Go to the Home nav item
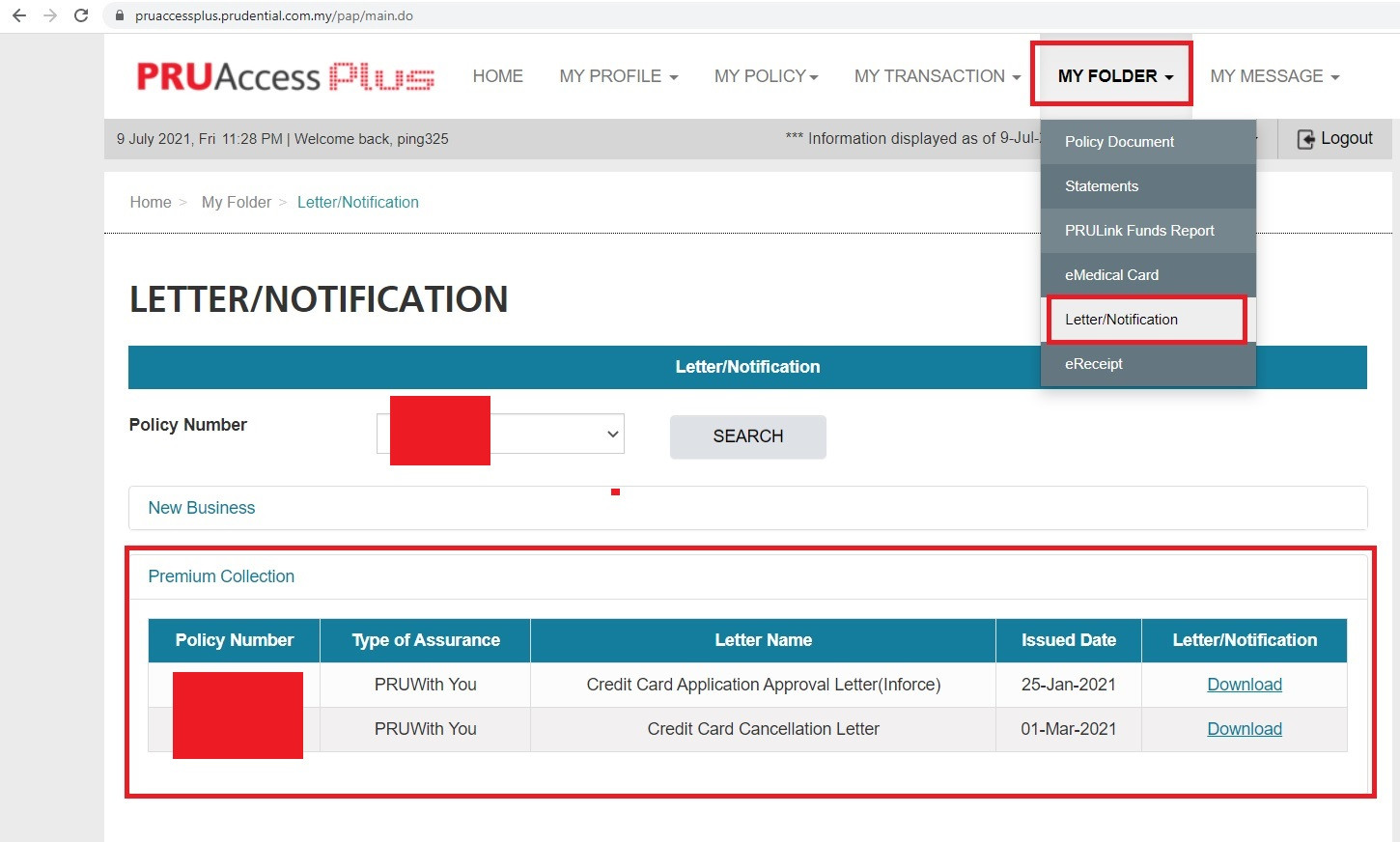 coord(497,76)
